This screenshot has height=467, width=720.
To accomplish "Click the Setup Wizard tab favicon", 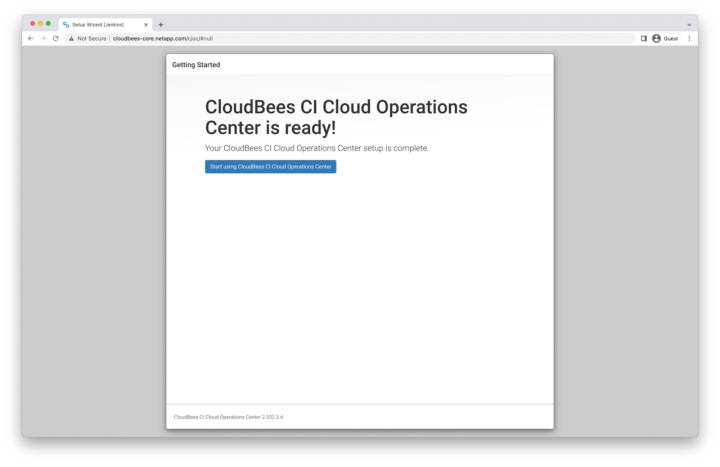I will pyautogui.click(x=66, y=24).
